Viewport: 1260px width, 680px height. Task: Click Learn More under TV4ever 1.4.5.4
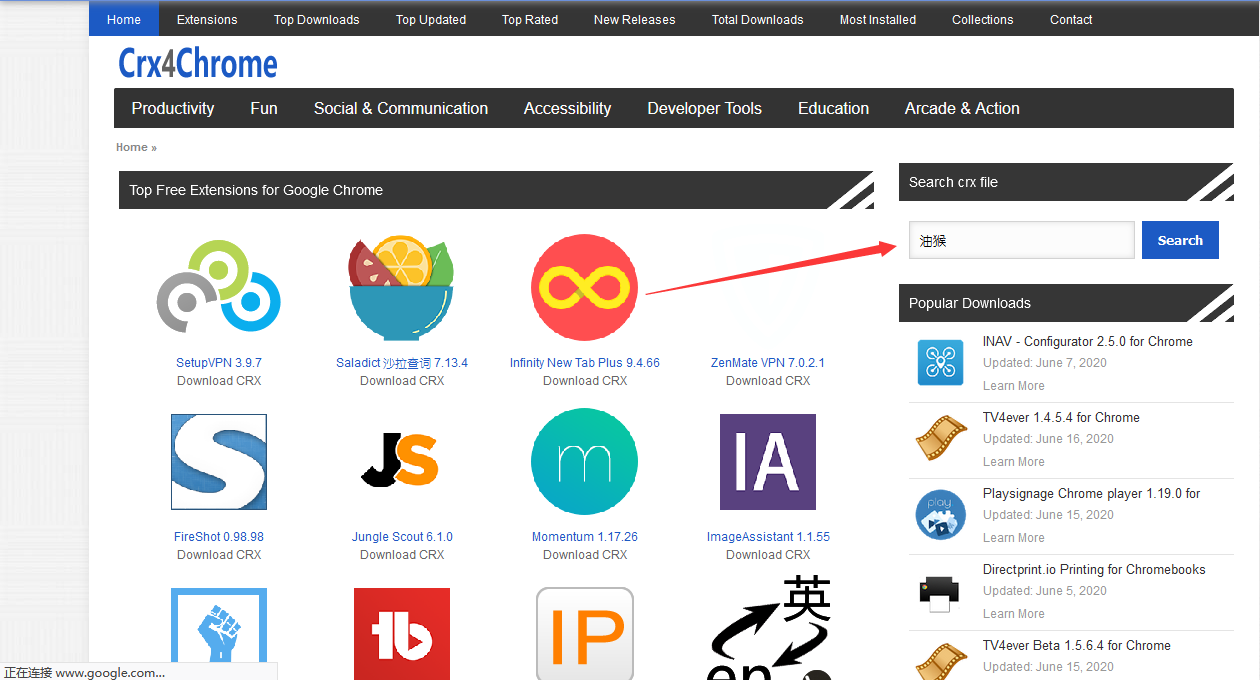[1013, 462]
